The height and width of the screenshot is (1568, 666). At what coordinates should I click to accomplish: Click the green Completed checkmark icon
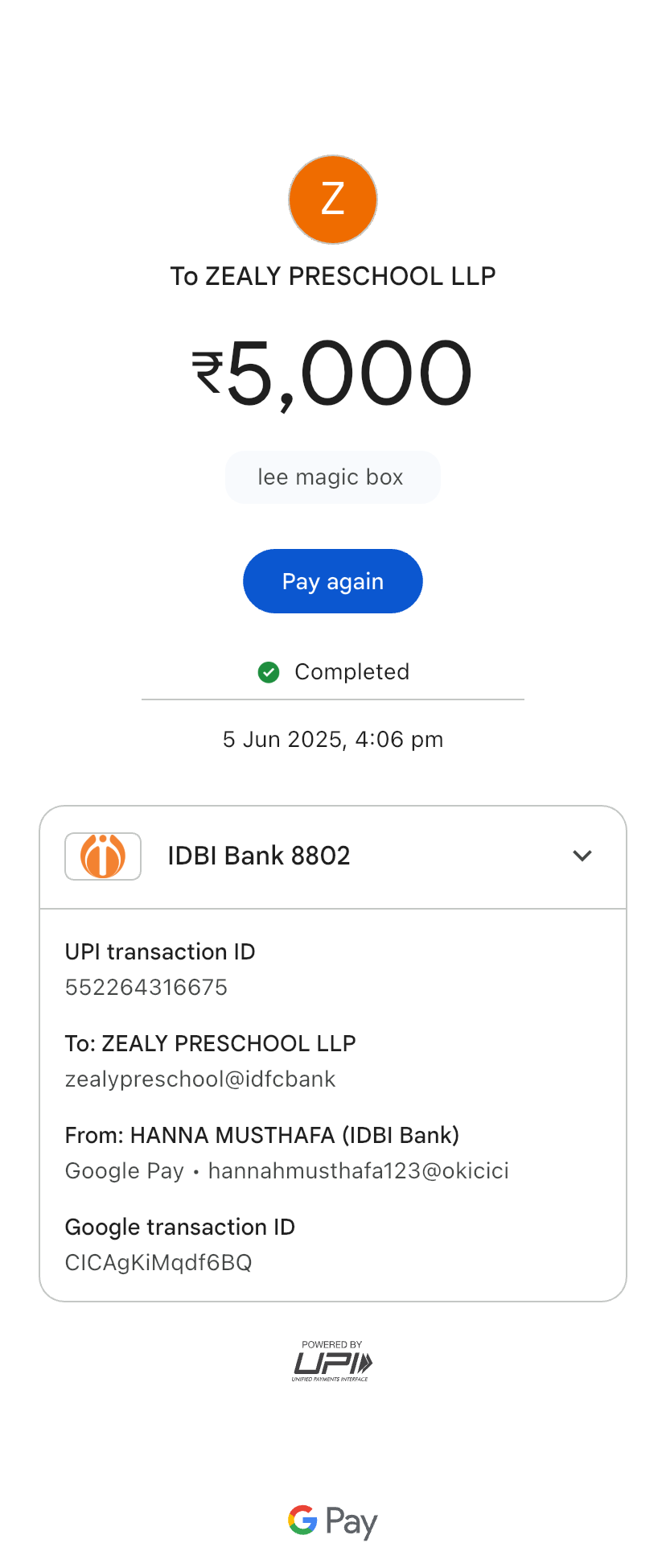(269, 672)
